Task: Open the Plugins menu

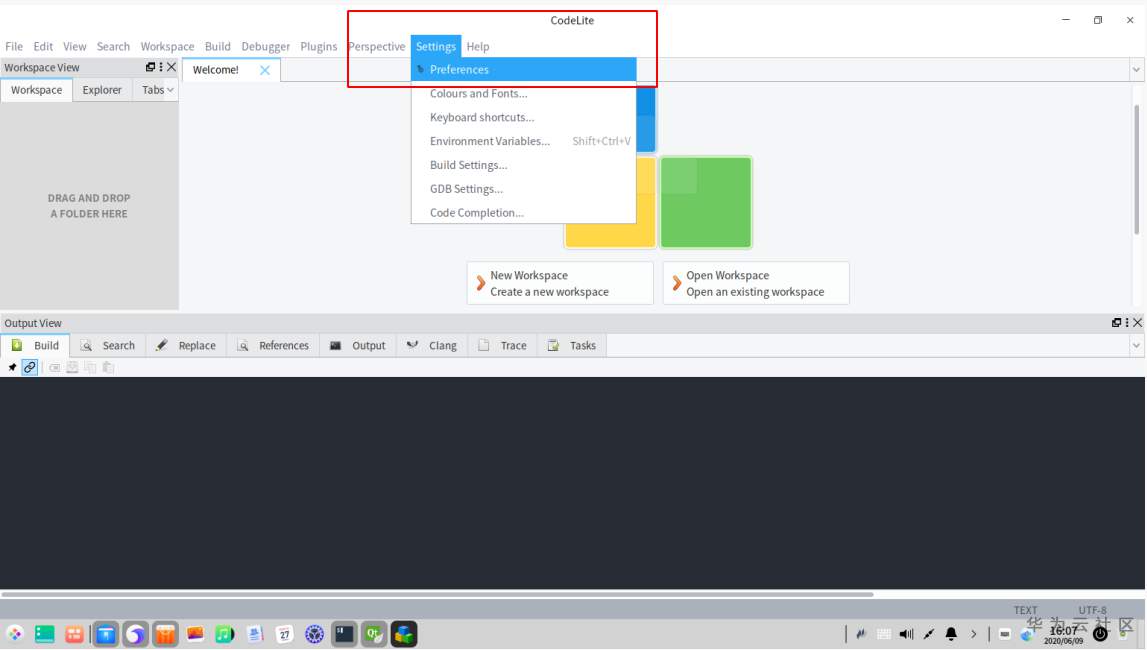Action: [319, 46]
